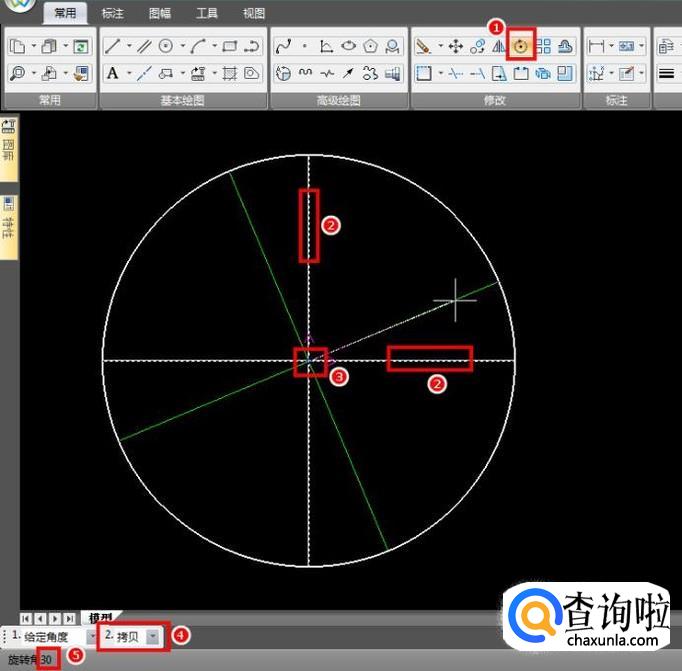682x671 pixels.
Task: Select the Break line (zigzag) tool
Action: pos(327,73)
